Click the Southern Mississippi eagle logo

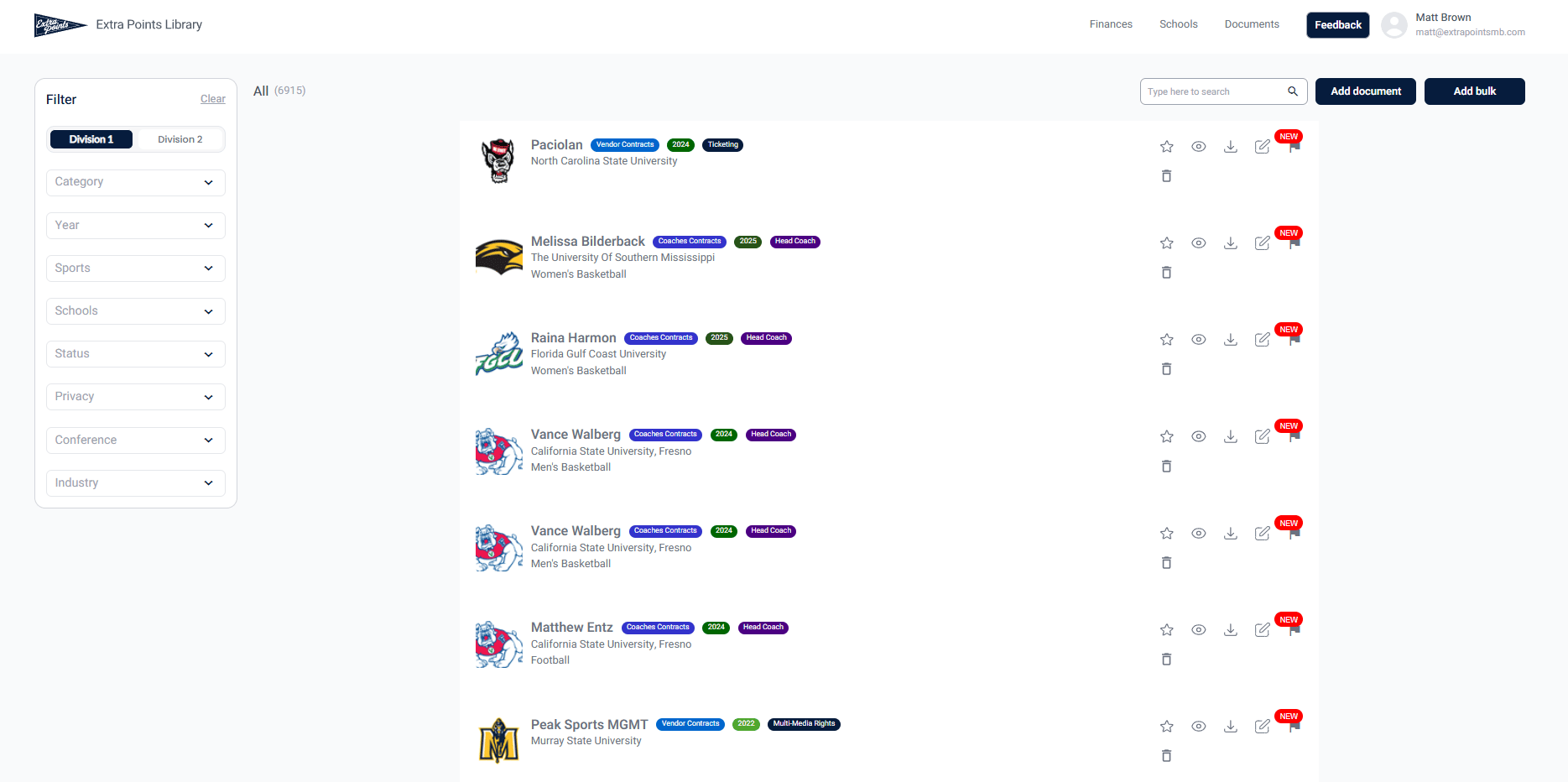pos(499,258)
